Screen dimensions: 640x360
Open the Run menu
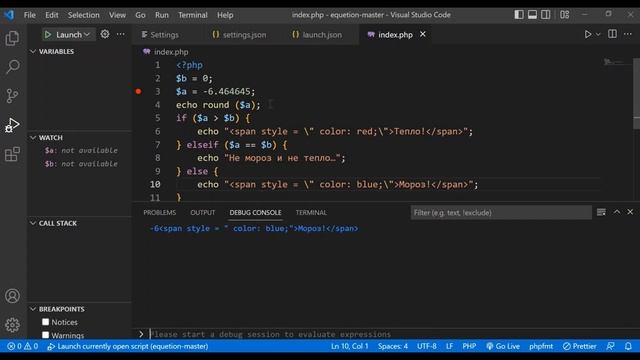162,15
